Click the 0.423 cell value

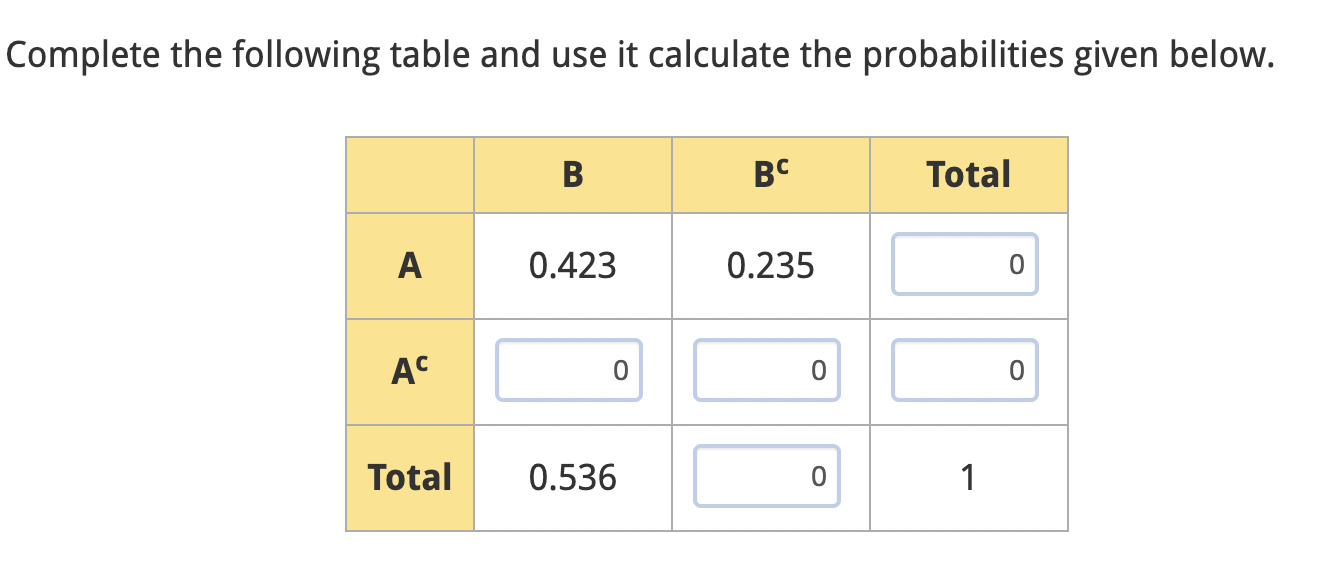coord(573,266)
